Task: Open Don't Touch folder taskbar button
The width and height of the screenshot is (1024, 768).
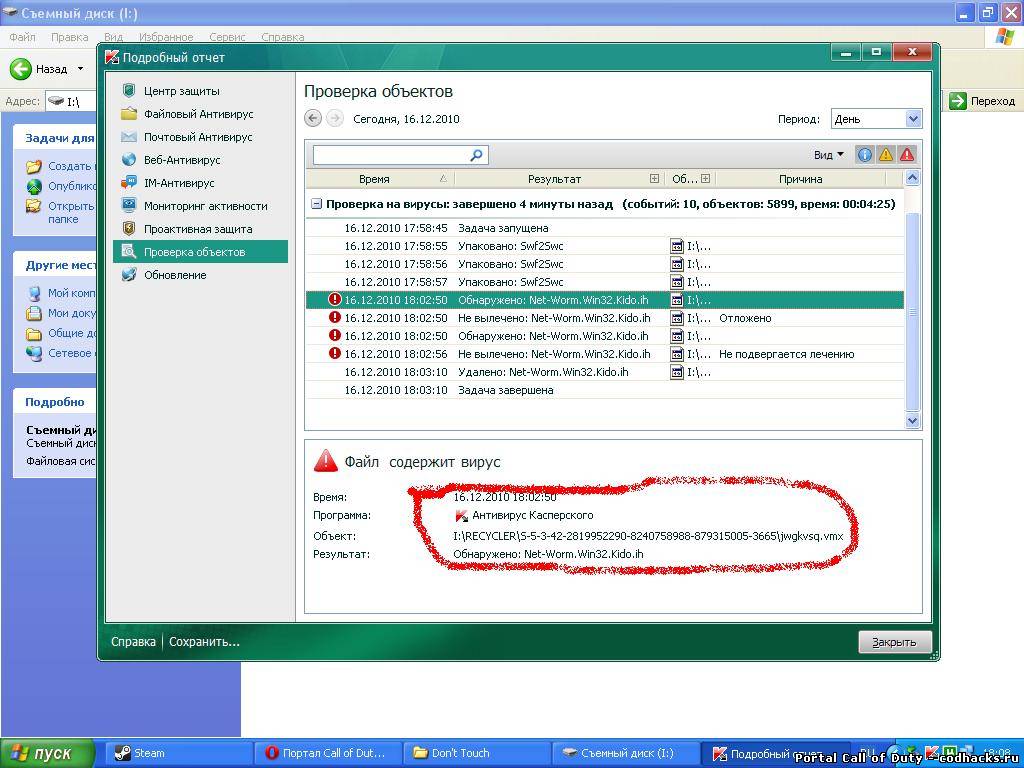Action: pyautogui.click(x=475, y=753)
